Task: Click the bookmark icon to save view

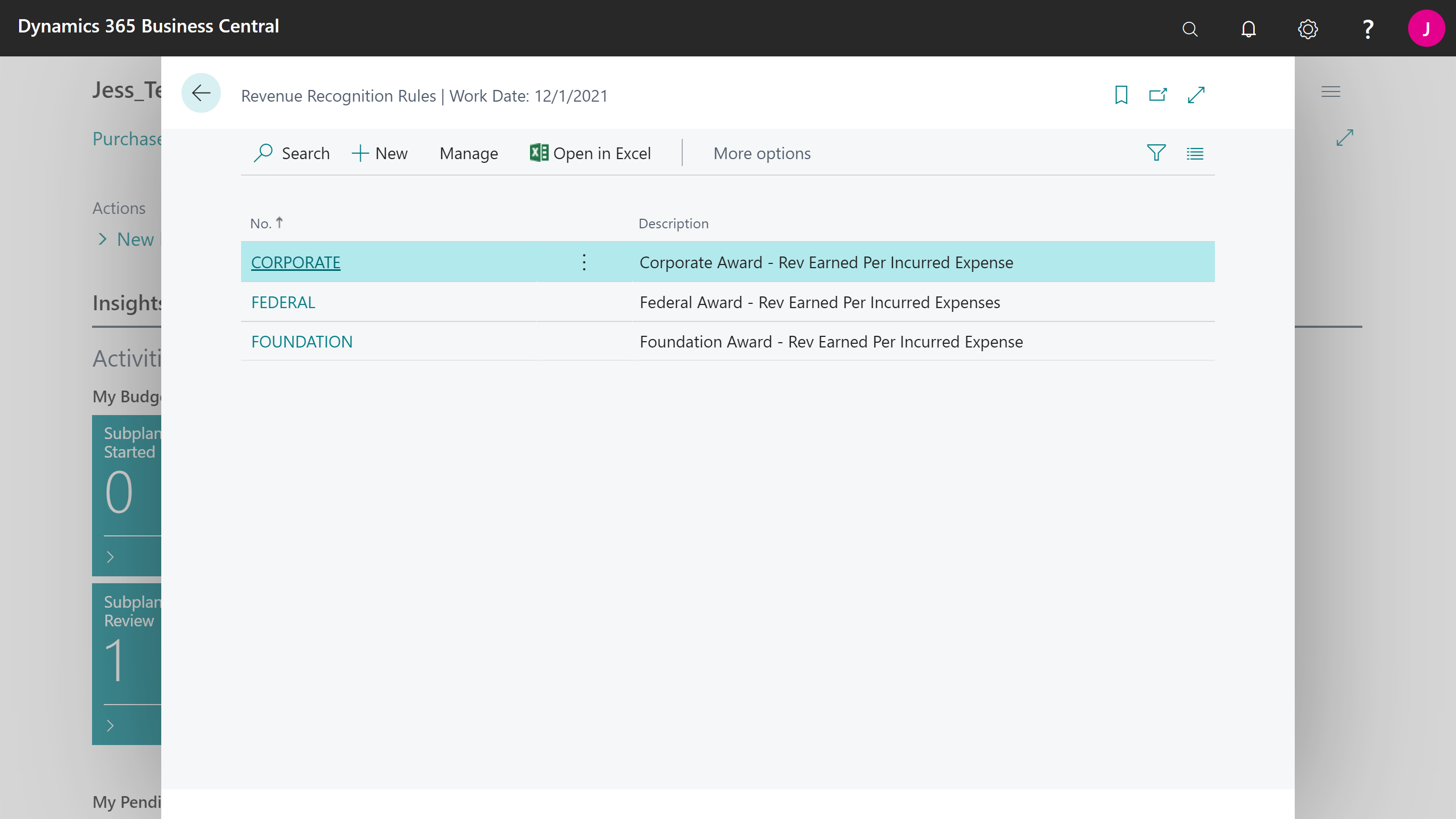Action: click(1121, 95)
